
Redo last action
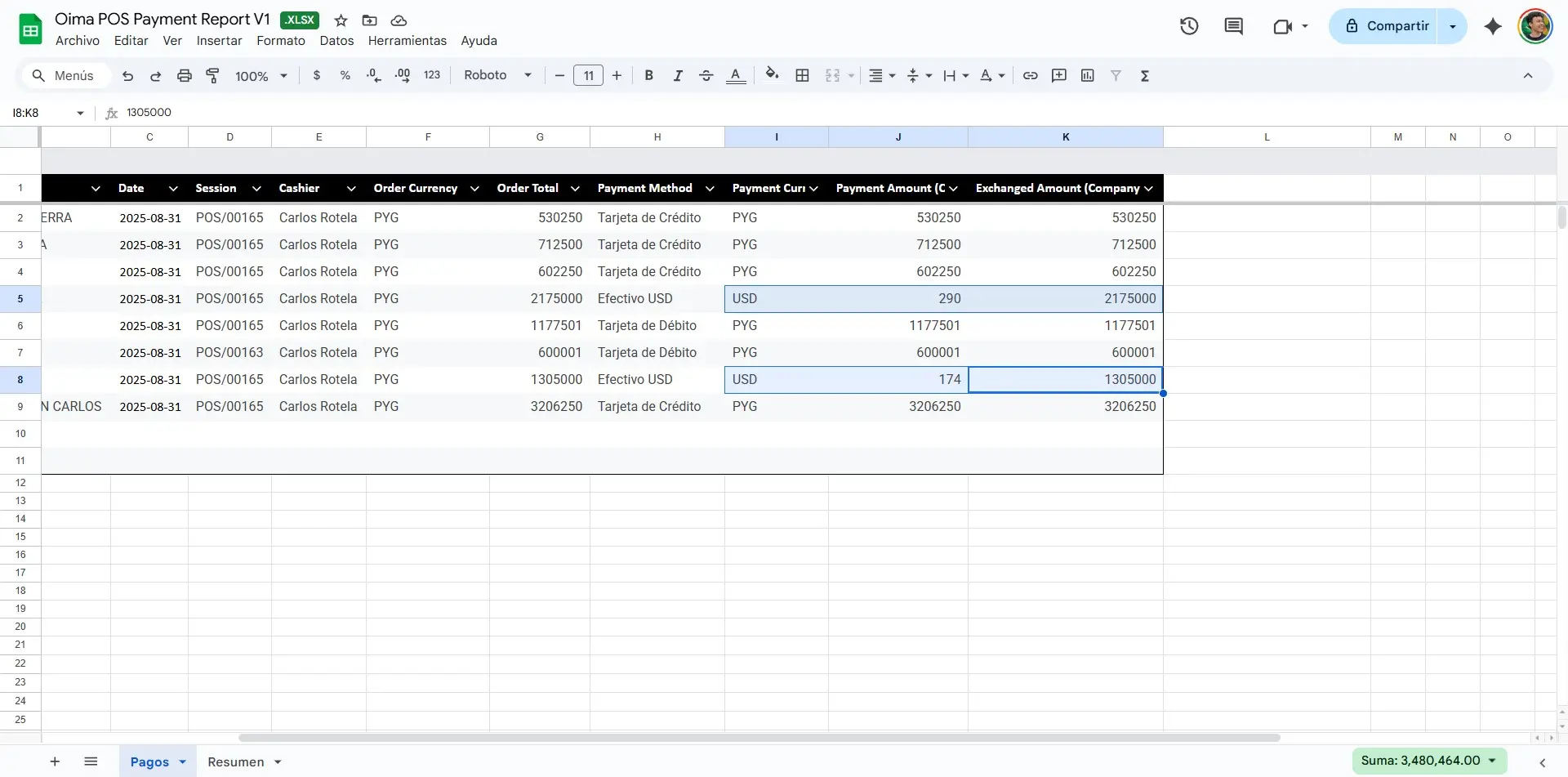tap(155, 75)
